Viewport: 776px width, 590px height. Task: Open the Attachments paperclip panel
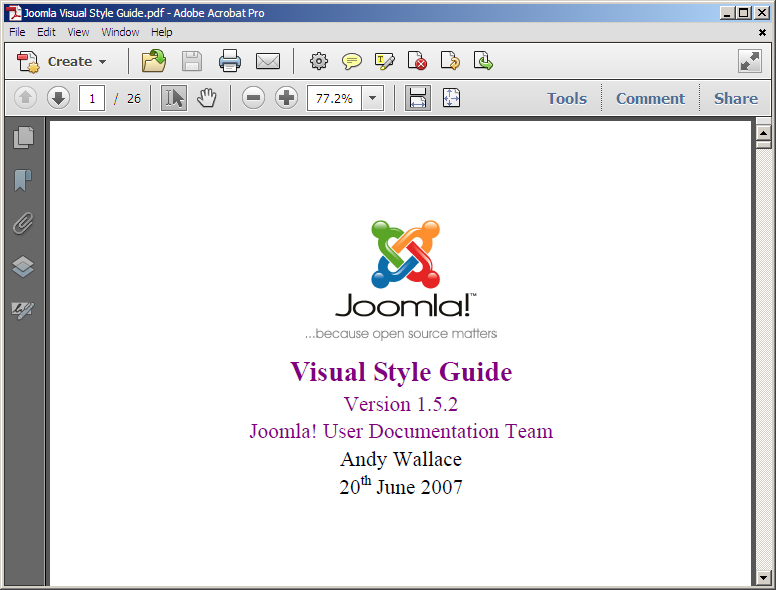click(x=23, y=223)
